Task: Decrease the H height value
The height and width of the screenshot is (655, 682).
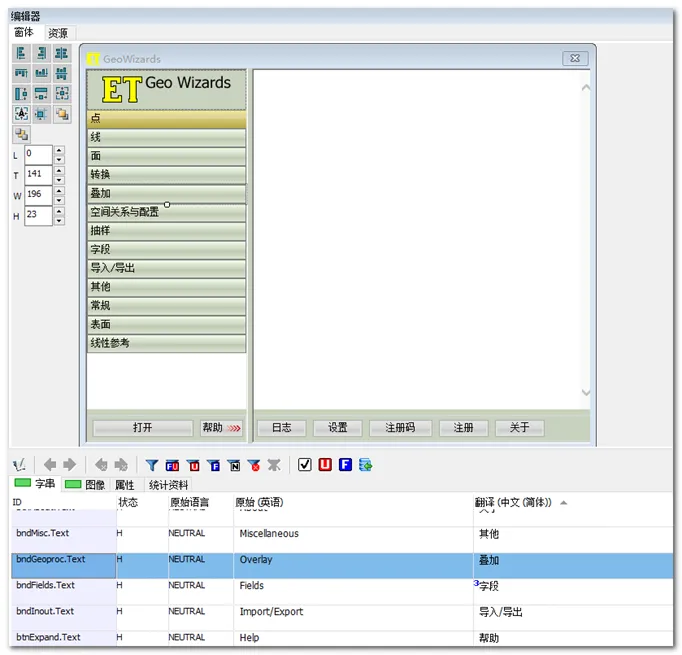Action: tap(59, 221)
